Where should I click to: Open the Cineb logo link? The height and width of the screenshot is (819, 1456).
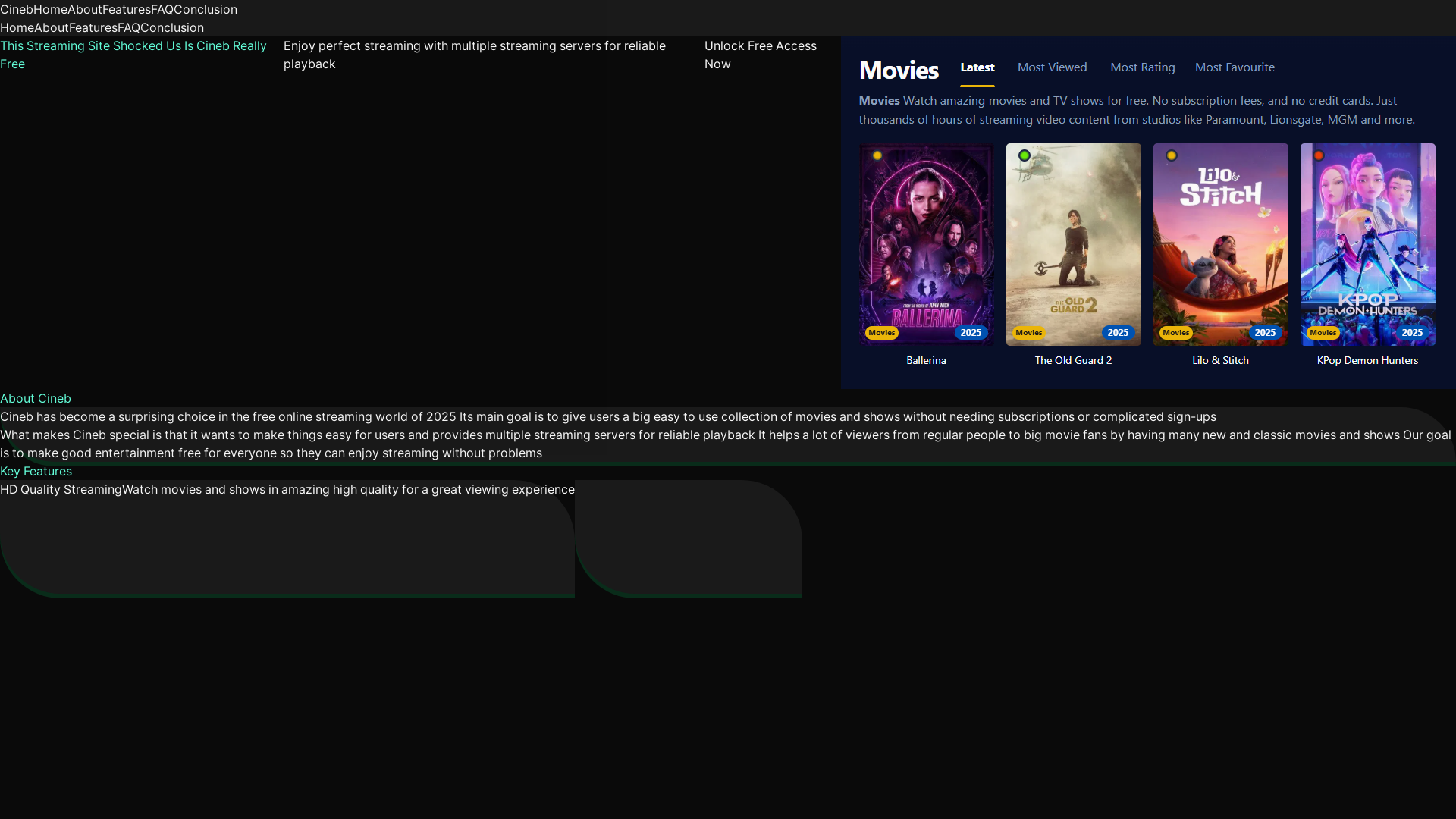[17, 9]
